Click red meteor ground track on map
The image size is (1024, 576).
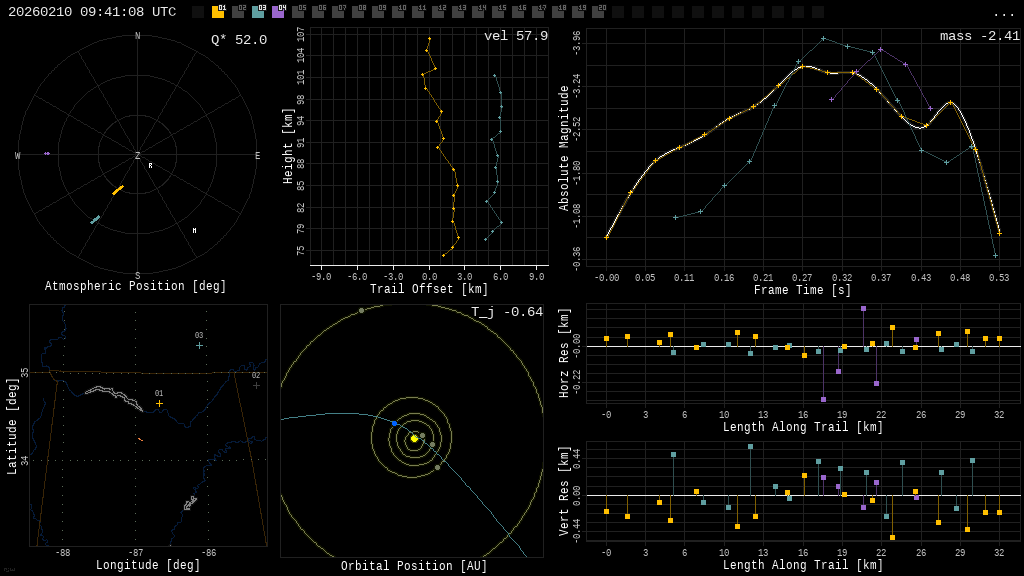tap(140, 439)
